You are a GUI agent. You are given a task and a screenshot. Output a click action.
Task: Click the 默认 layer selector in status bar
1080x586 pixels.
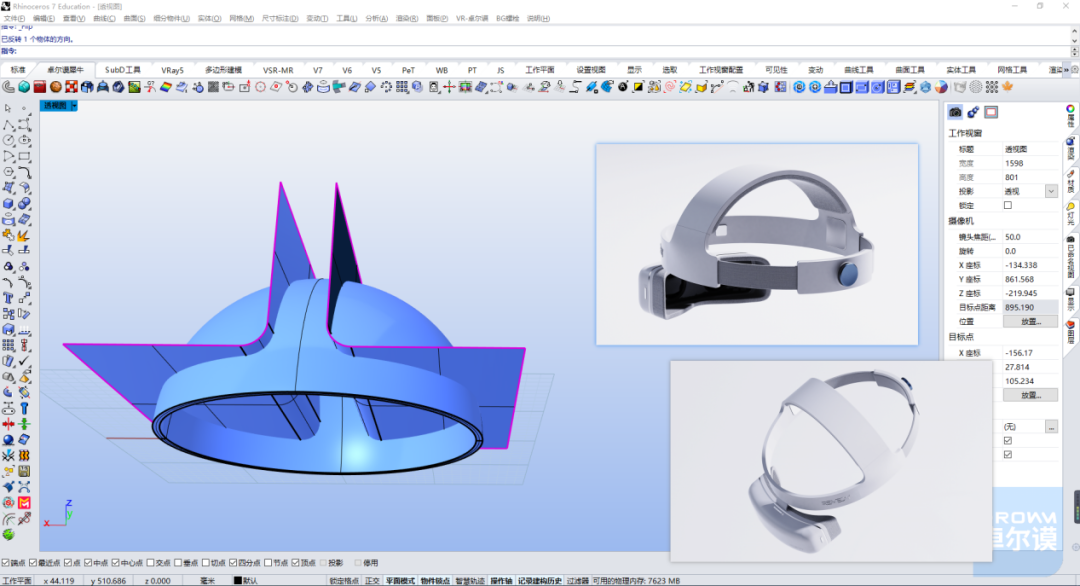click(250, 580)
